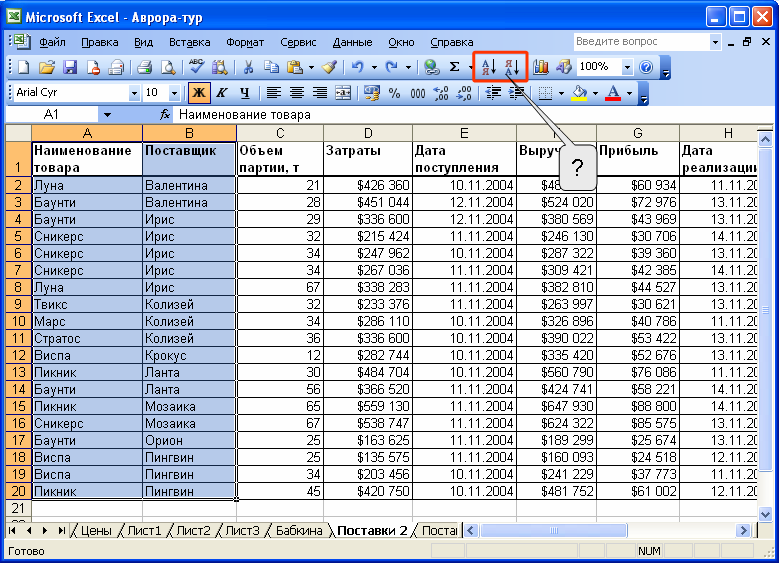Apply percent style format
The height and width of the screenshot is (563, 779).
coord(394,93)
